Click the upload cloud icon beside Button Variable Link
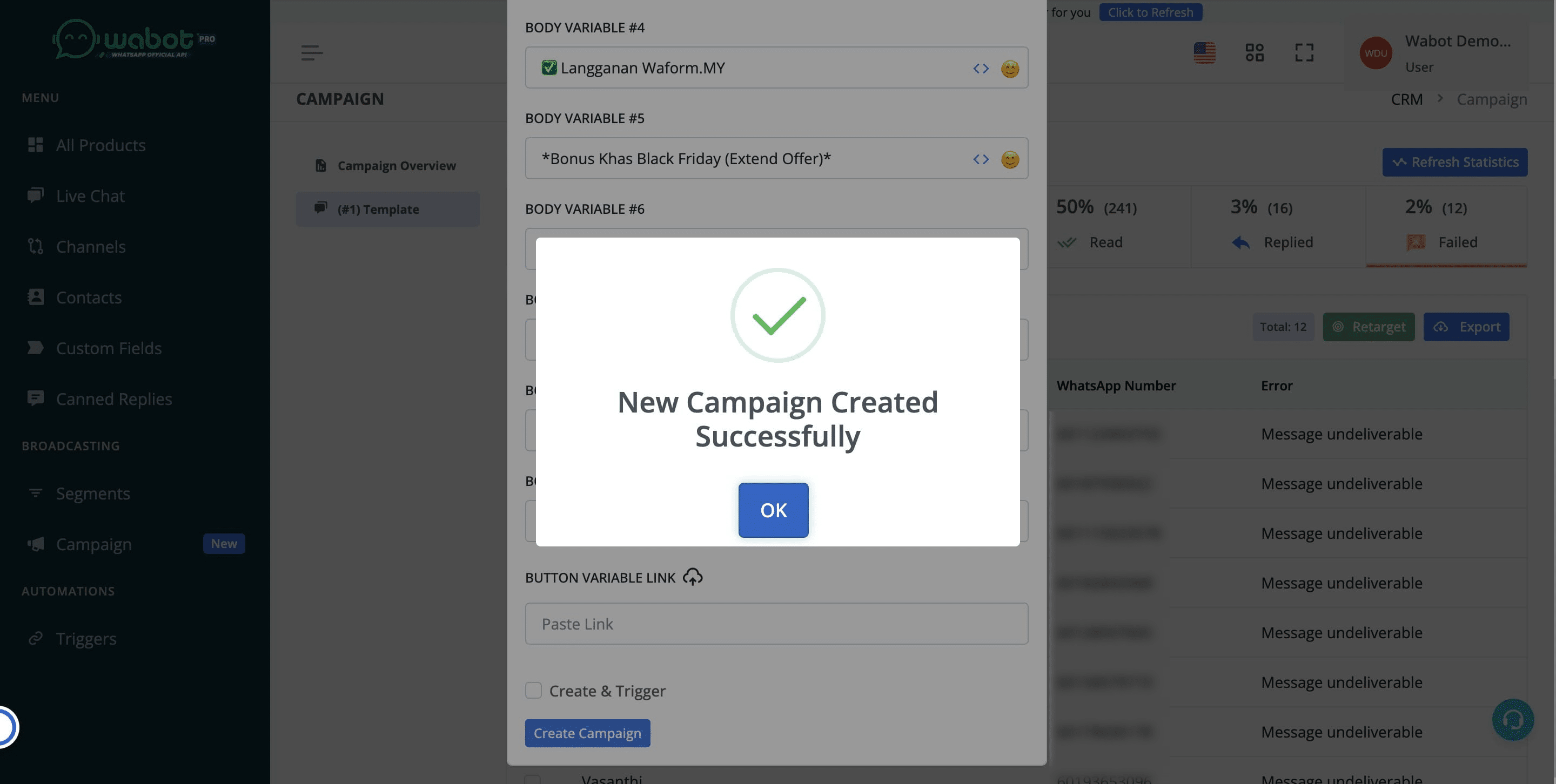 click(692, 577)
